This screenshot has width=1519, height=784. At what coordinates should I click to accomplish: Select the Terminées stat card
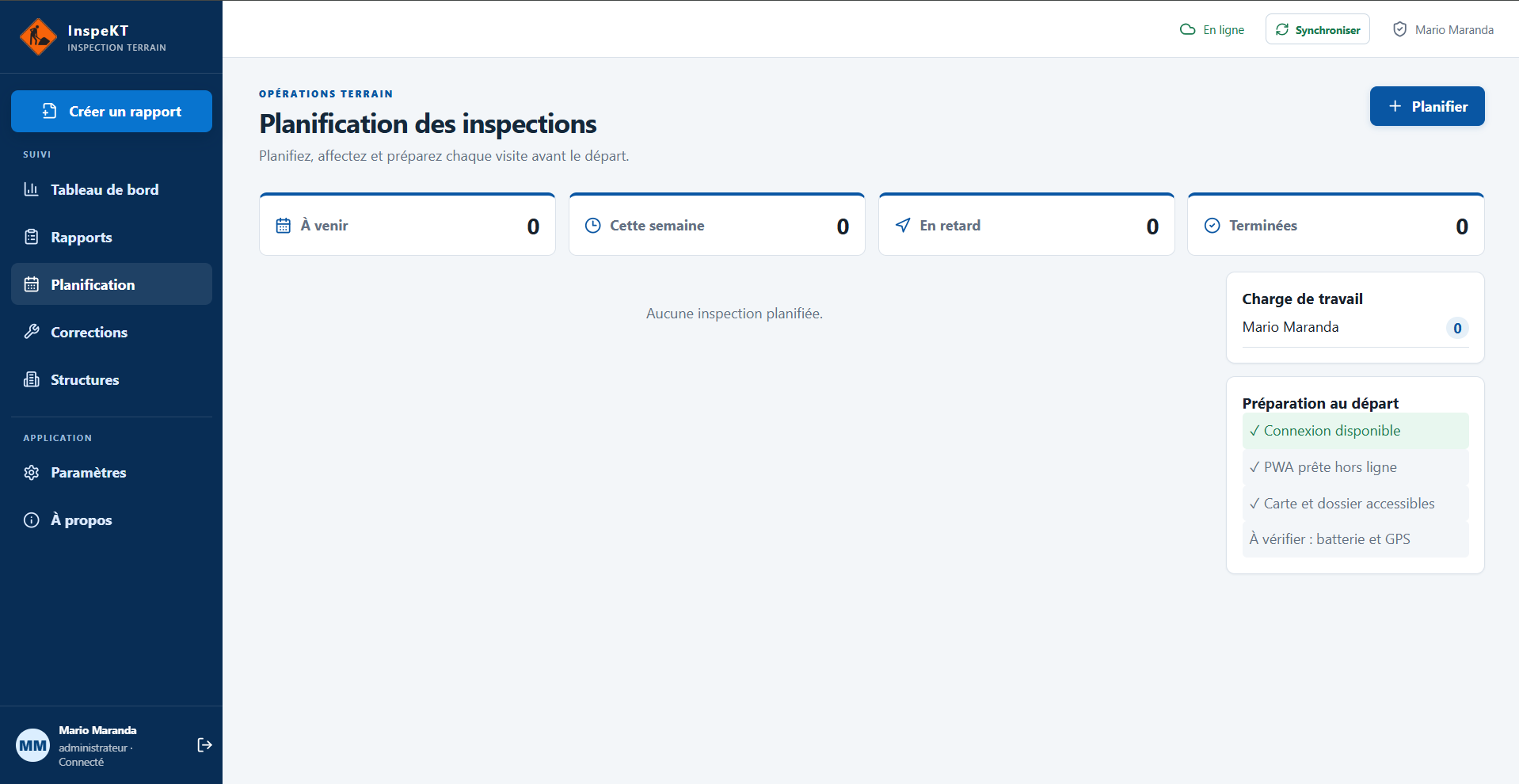(1336, 225)
